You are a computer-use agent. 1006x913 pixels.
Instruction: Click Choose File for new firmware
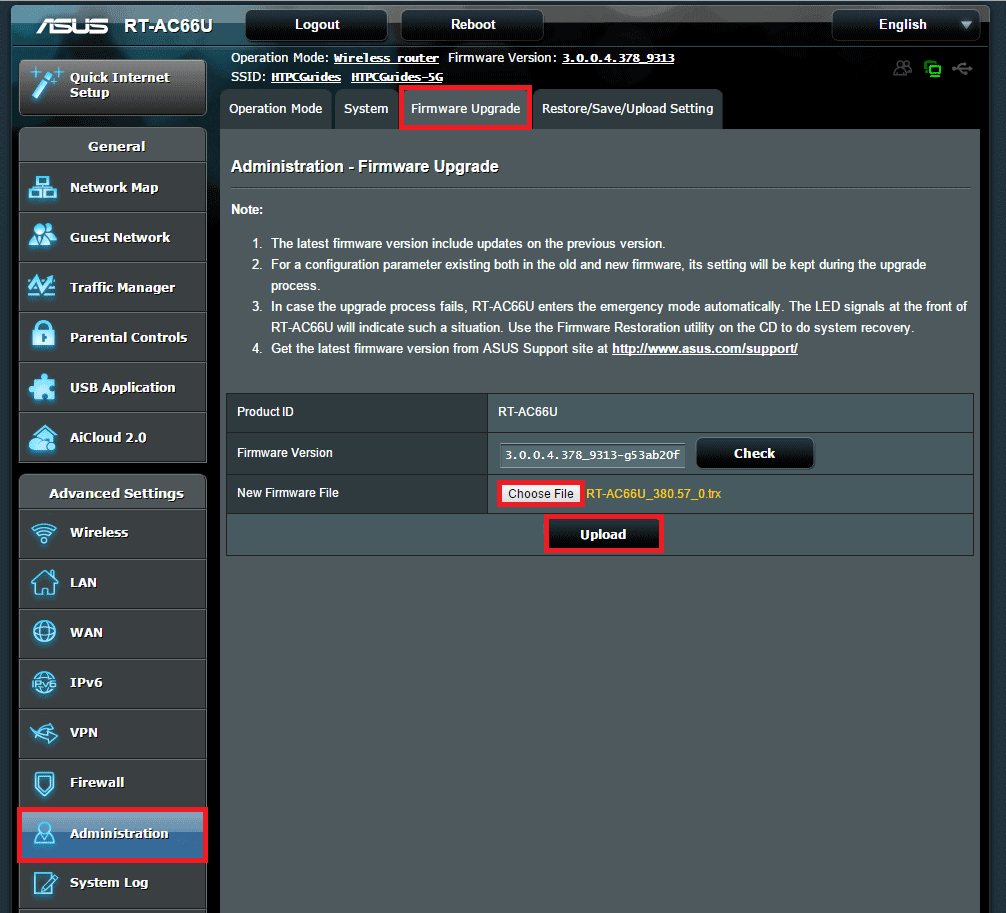[541, 494]
